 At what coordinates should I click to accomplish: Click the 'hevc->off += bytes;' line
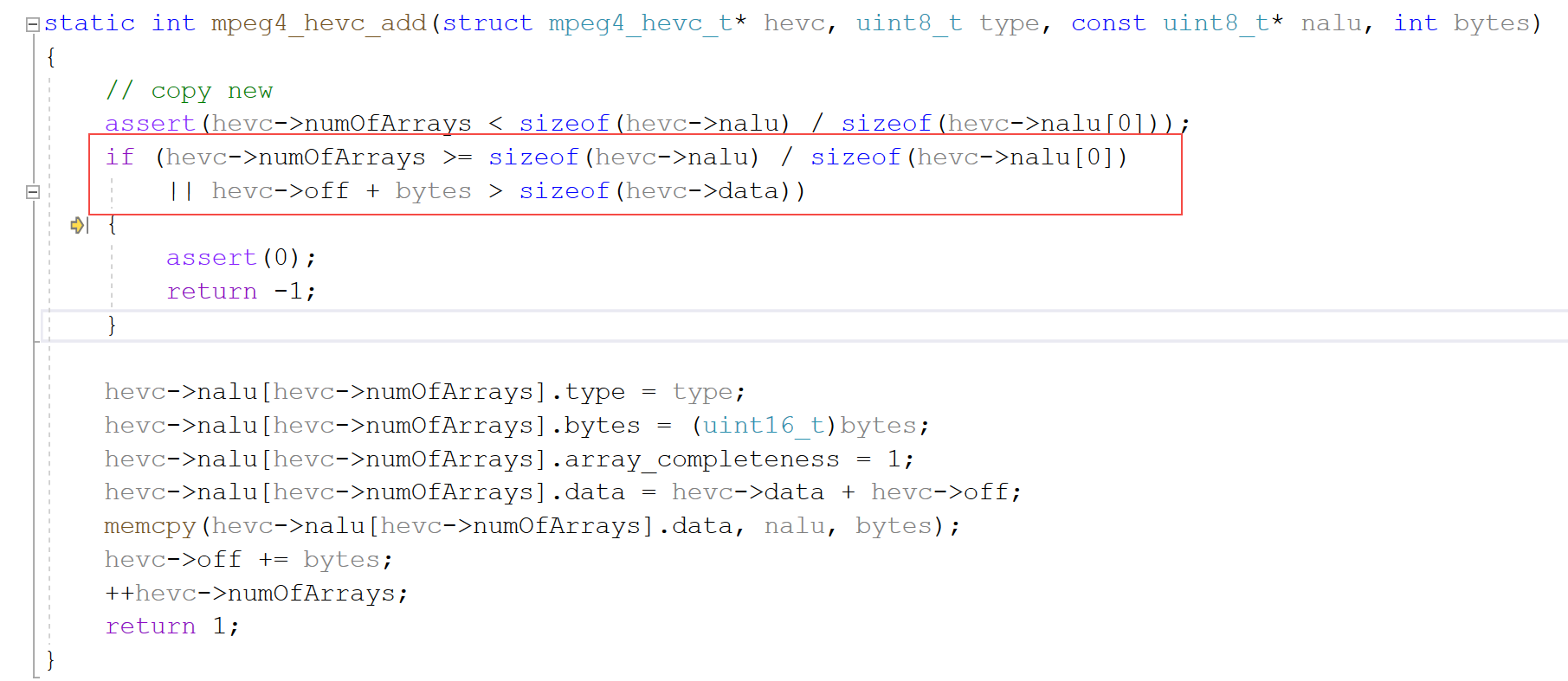(x=248, y=560)
